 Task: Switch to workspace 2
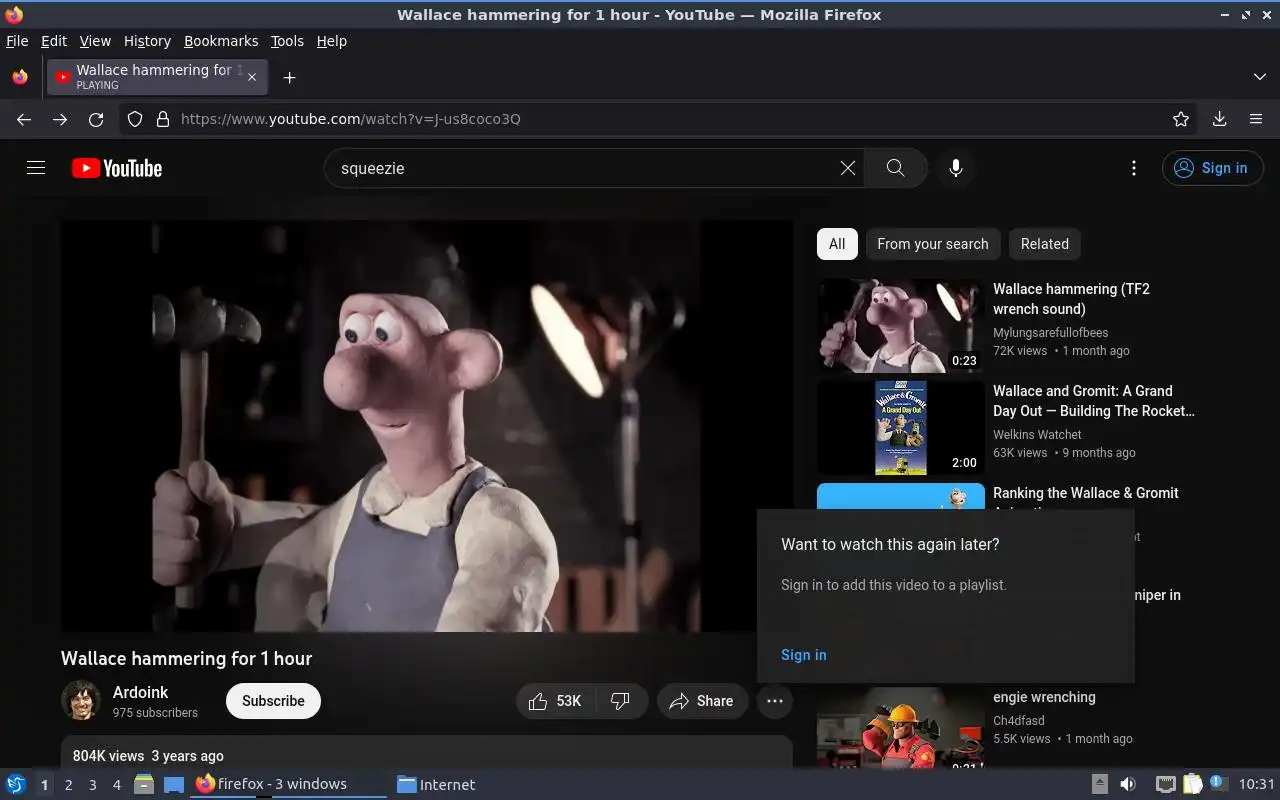click(68, 785)
